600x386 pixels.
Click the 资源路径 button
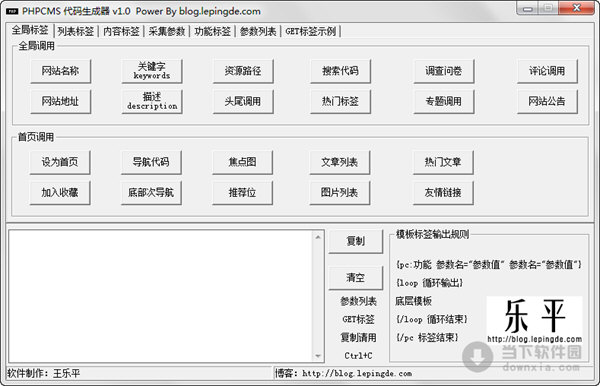point(243,71)
